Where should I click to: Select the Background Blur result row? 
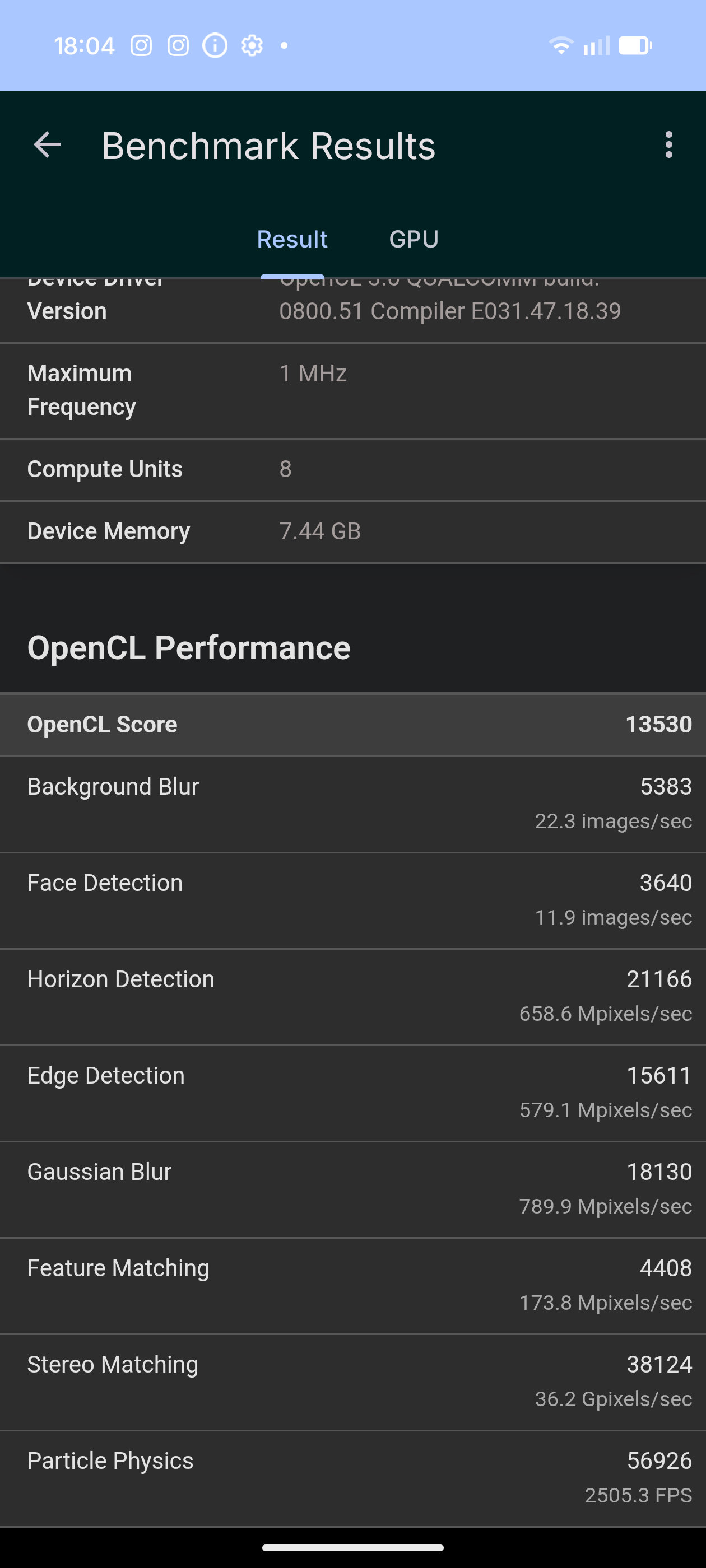coord(354,804)
